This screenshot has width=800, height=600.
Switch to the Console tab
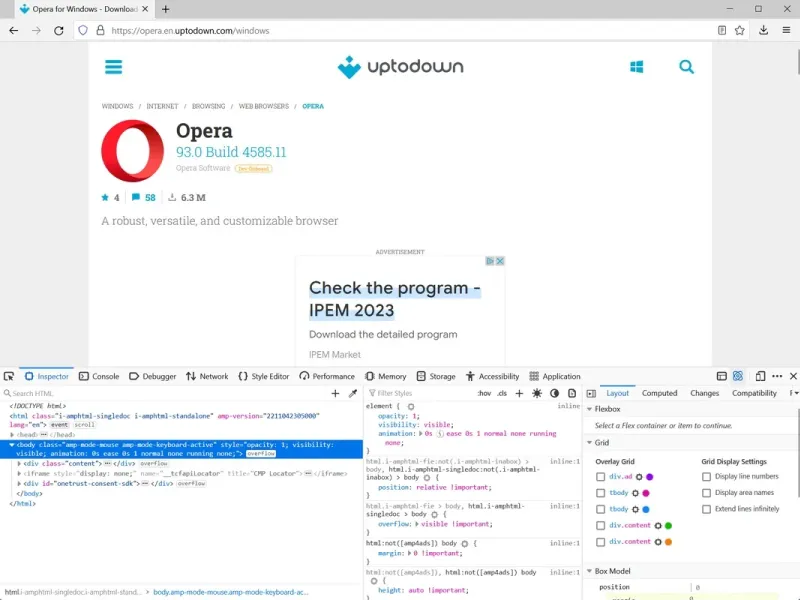[99, 376]
